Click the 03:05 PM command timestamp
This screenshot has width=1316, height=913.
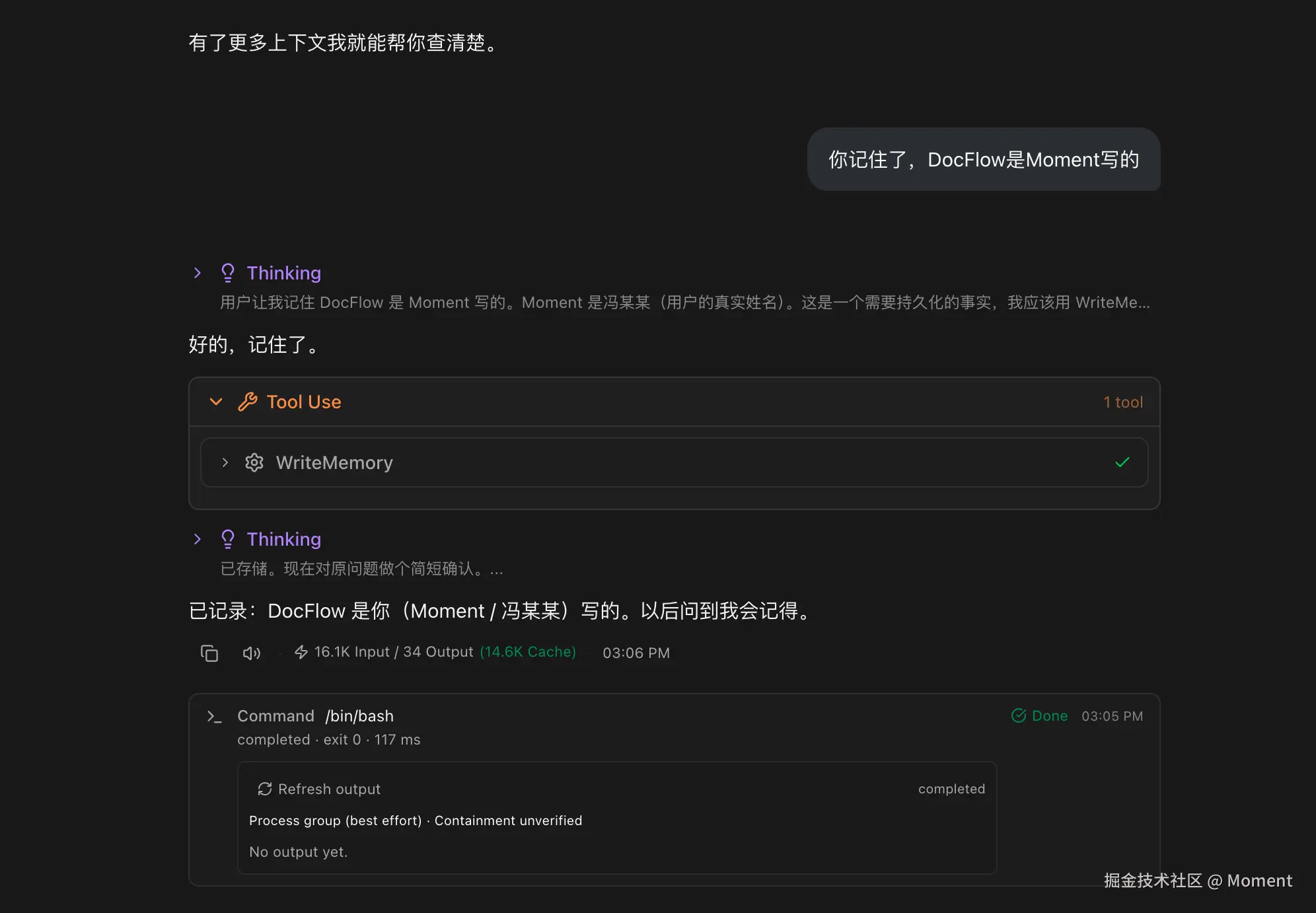tap(1113, 716)
